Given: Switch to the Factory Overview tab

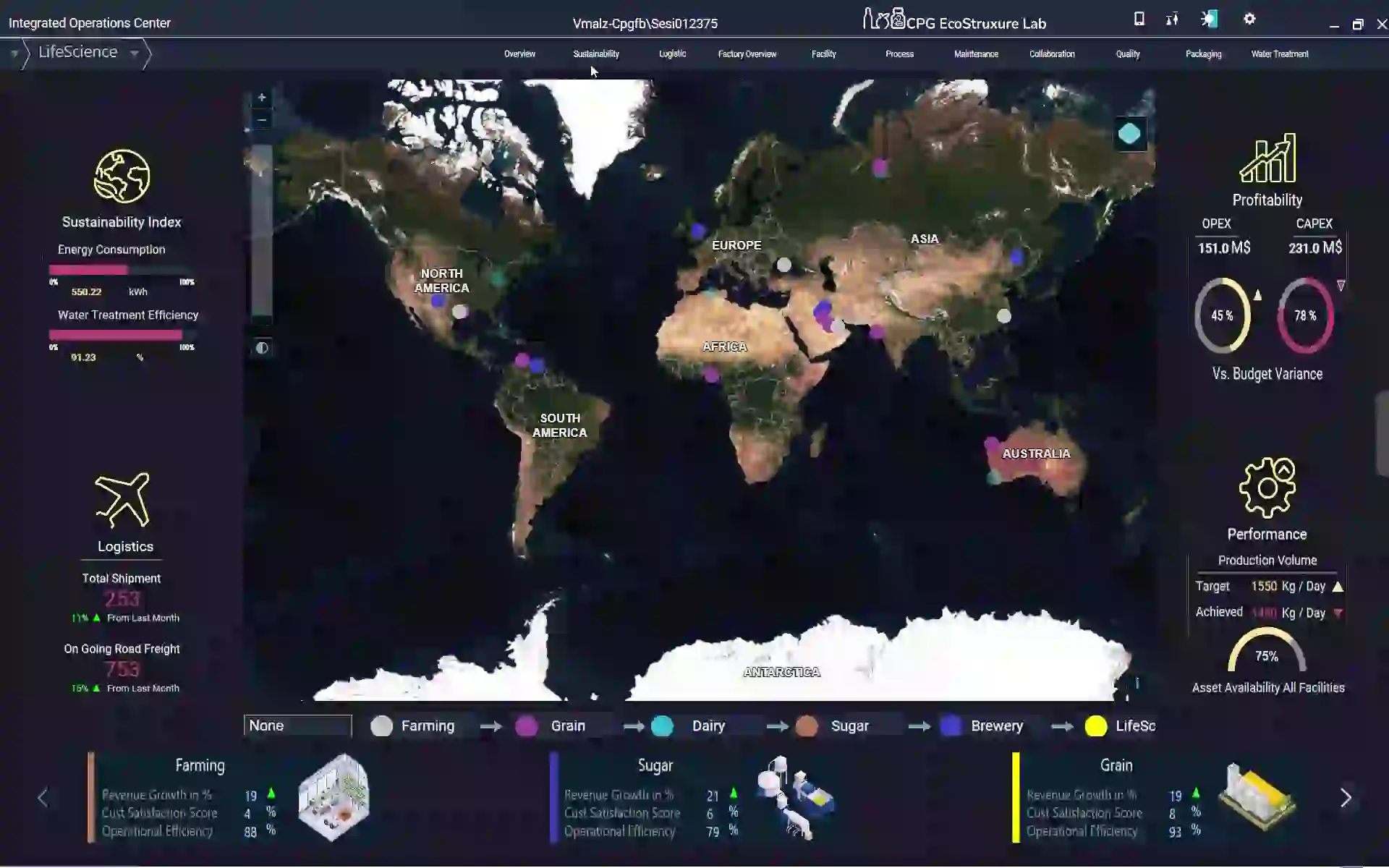Looking at the screenshot, I should (747, 54).
